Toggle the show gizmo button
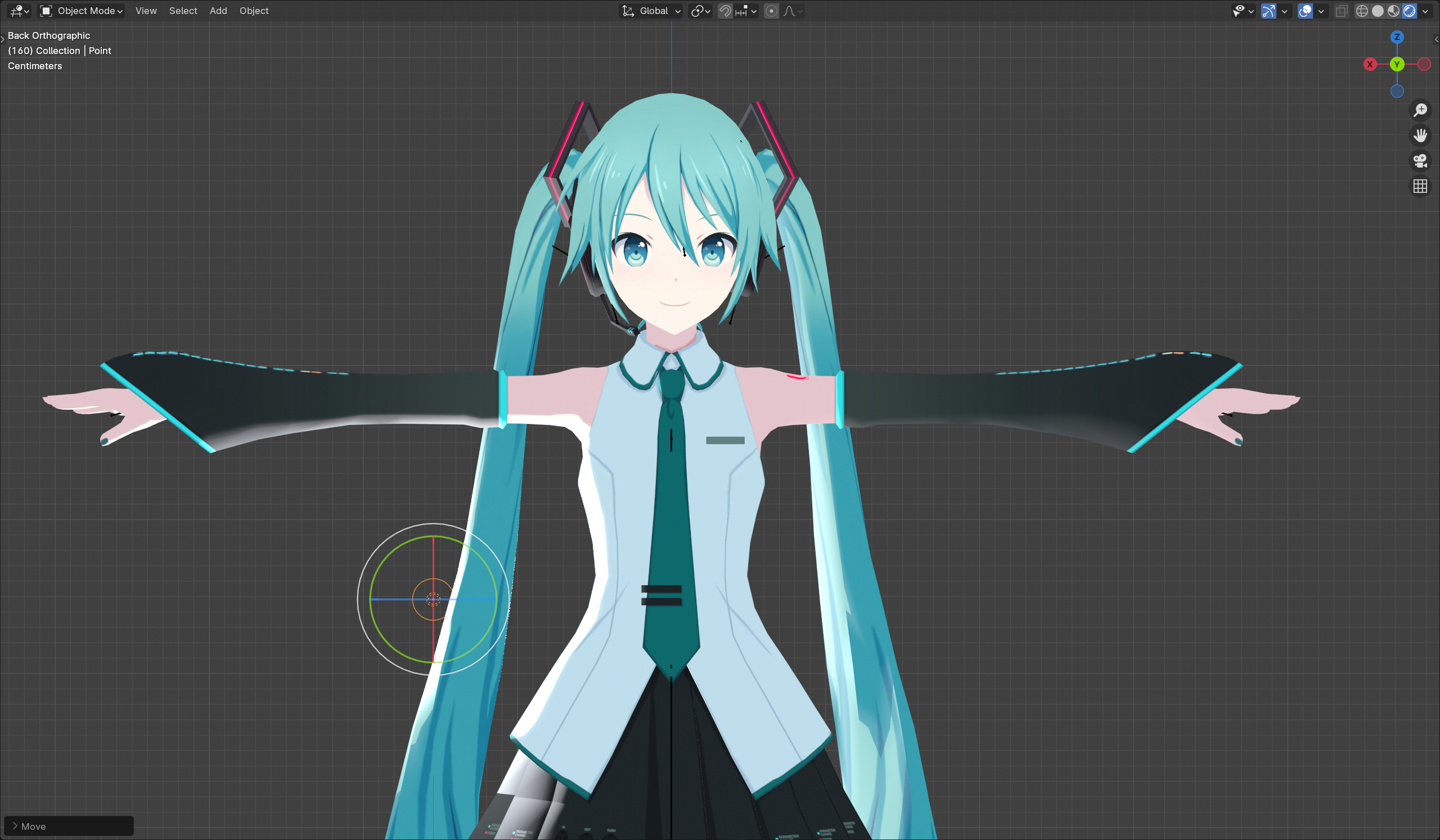 (1268, 11)
